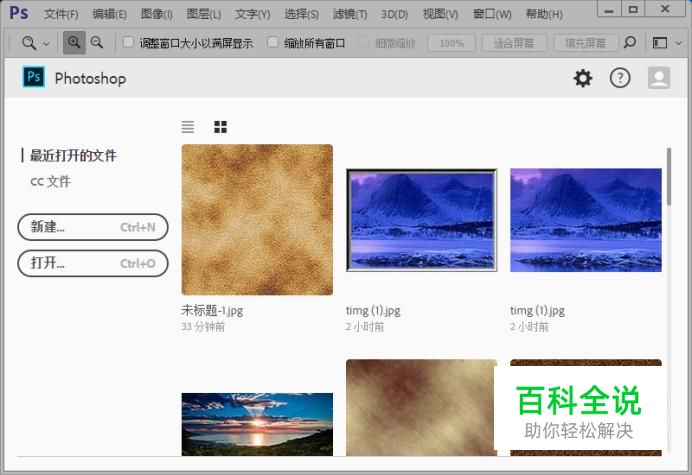The image size is (692, 475).
Task: Click the Photoshop logo on start screen header
Action: coord(34,77)
